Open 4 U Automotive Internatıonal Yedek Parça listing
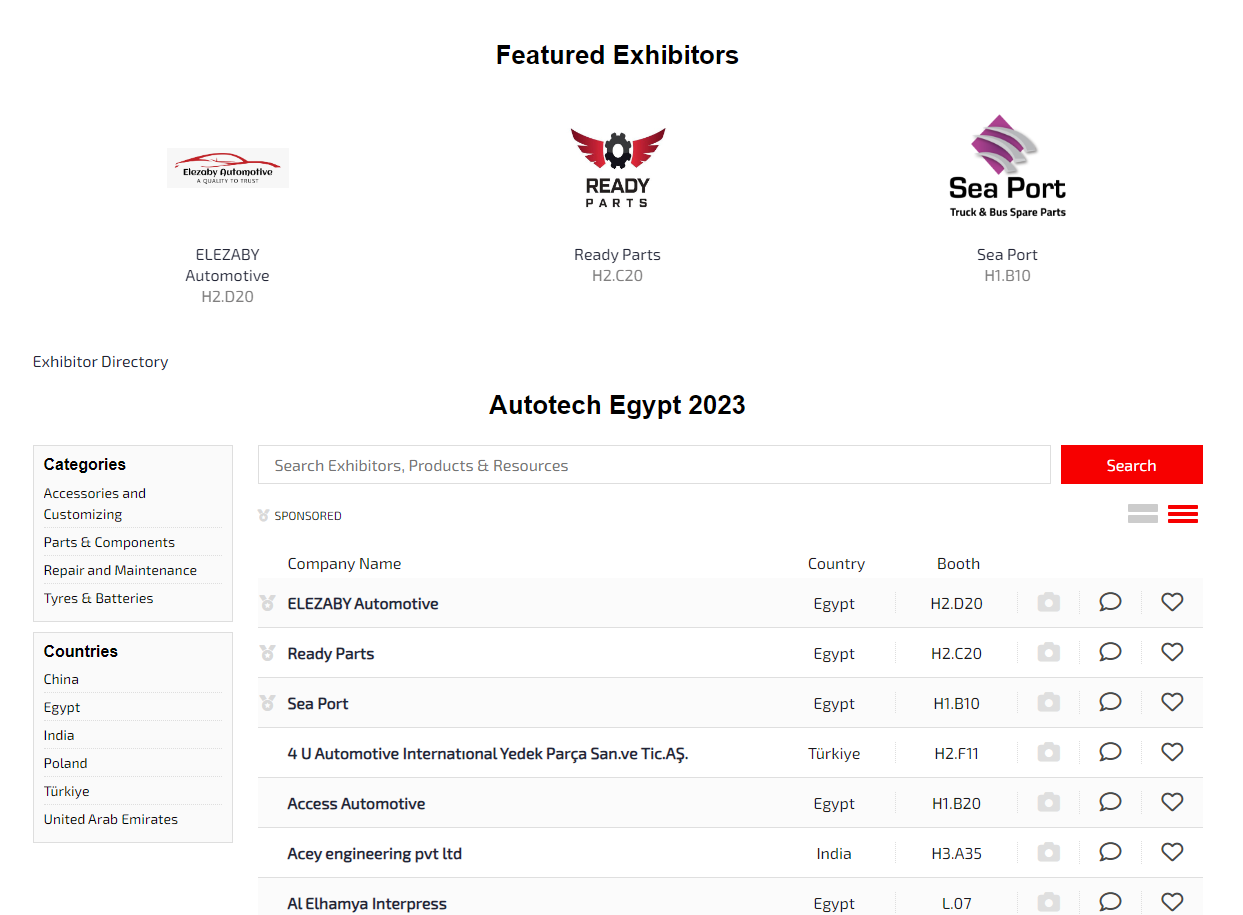Screen dimensions: 1243x915 tap(488, 753)
